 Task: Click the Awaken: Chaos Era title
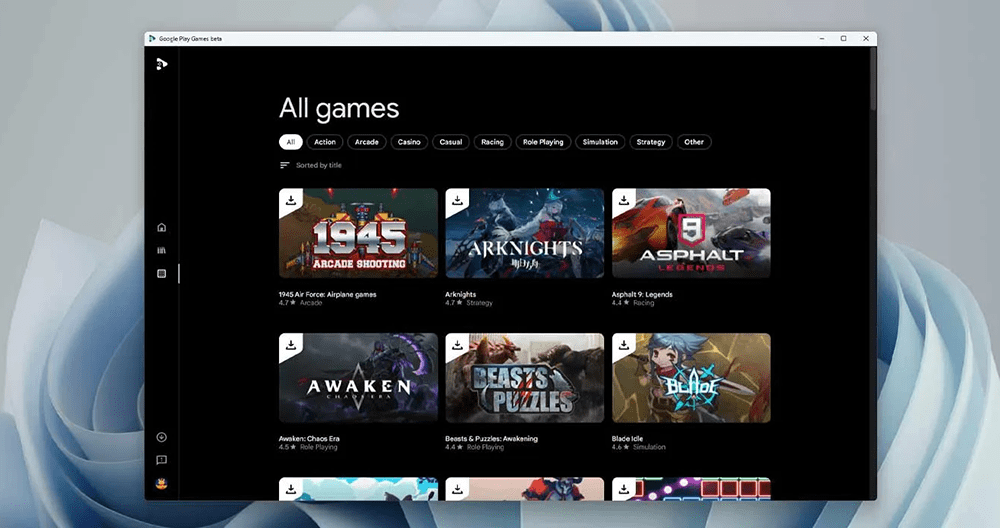point(309,439)
